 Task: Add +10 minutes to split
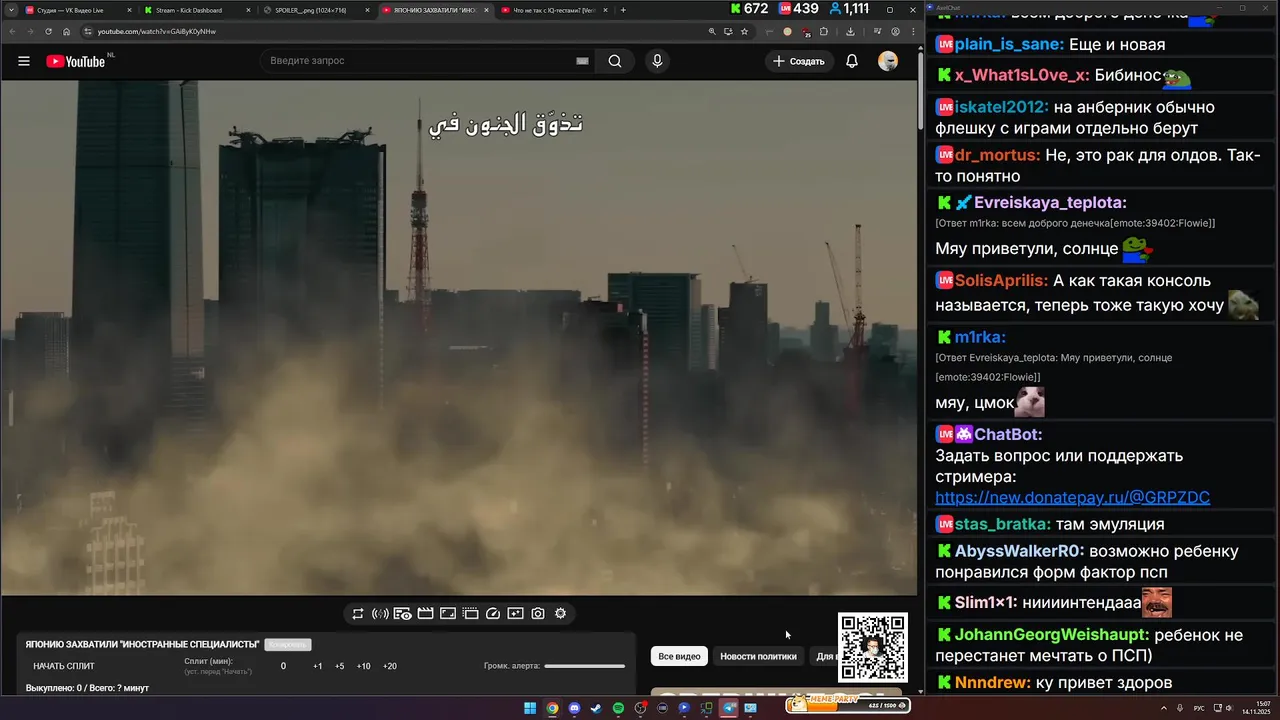pos(363,666)
